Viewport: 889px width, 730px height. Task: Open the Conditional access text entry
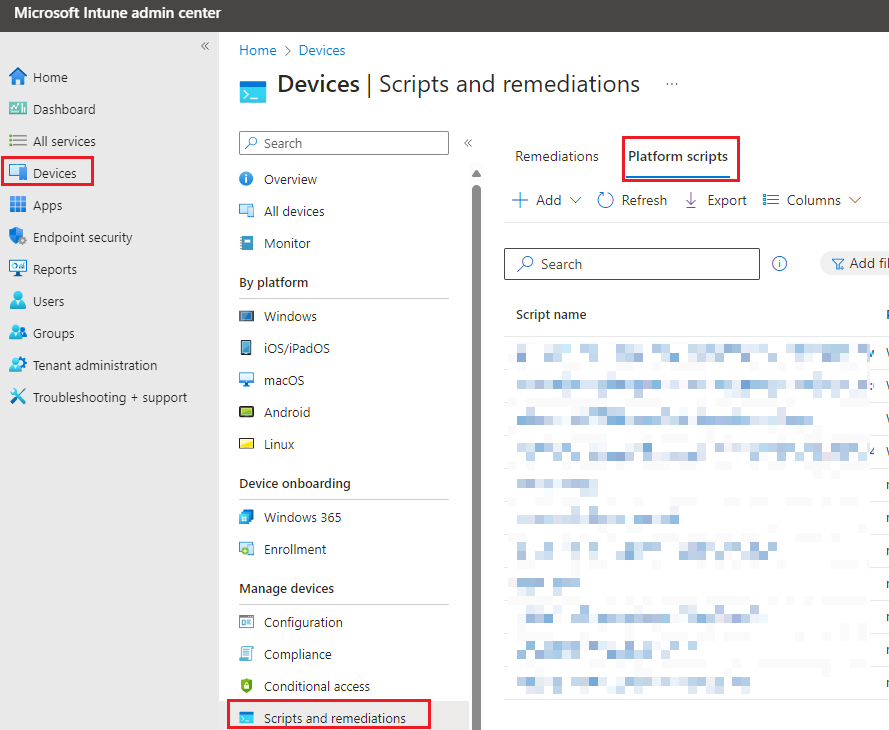point(316,686)
